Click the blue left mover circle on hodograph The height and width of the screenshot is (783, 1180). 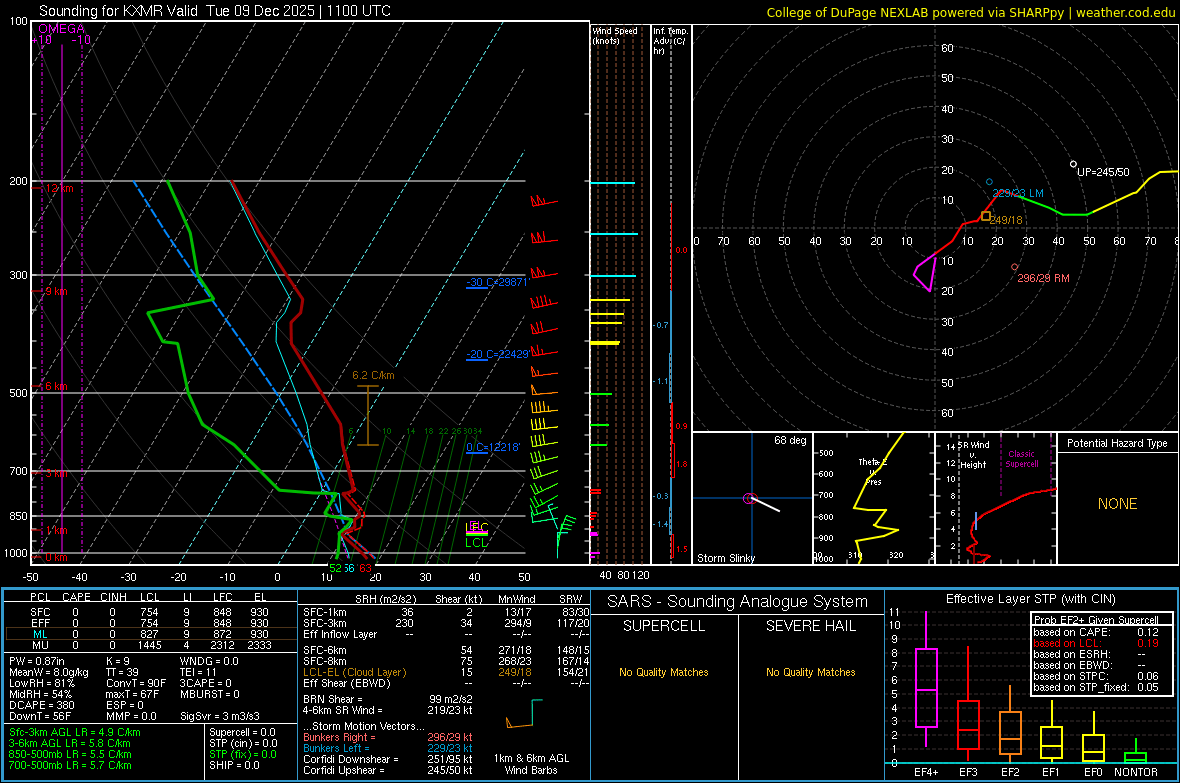coord(990,182)
